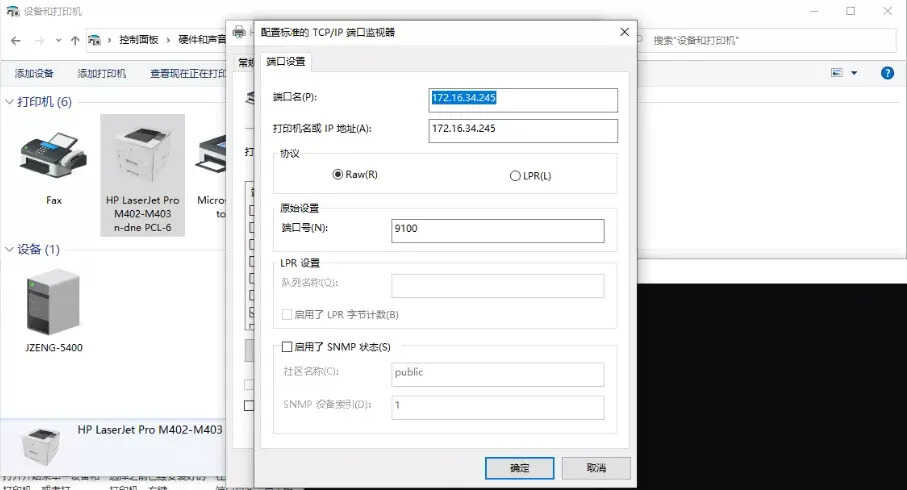Click the port number field showing 9100
Image resolution: width=907 pixels, height=490 pixels.
[497, 231]
